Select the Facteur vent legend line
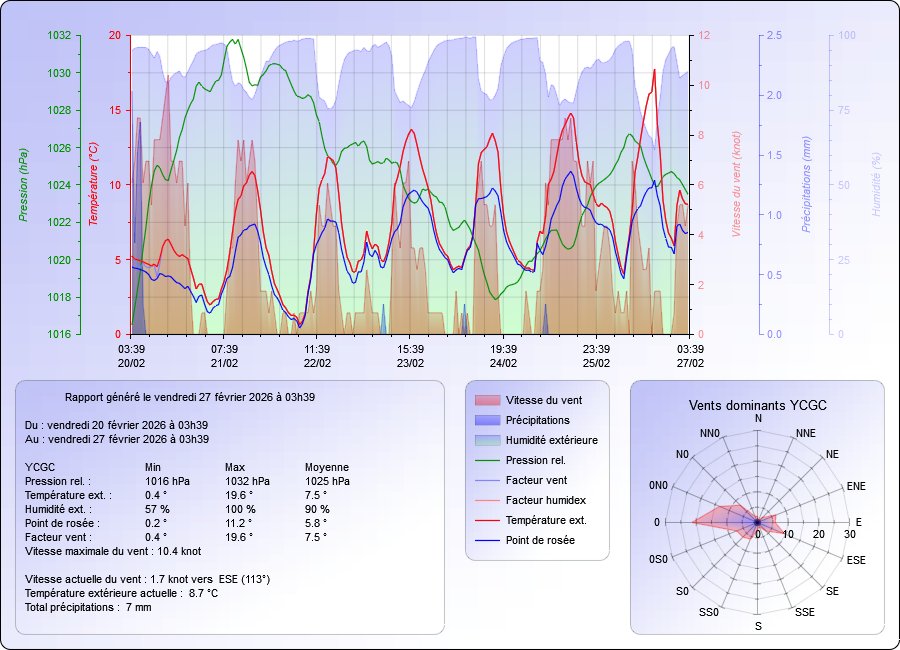This screenshot has width=900, height=650. (485, 480)
